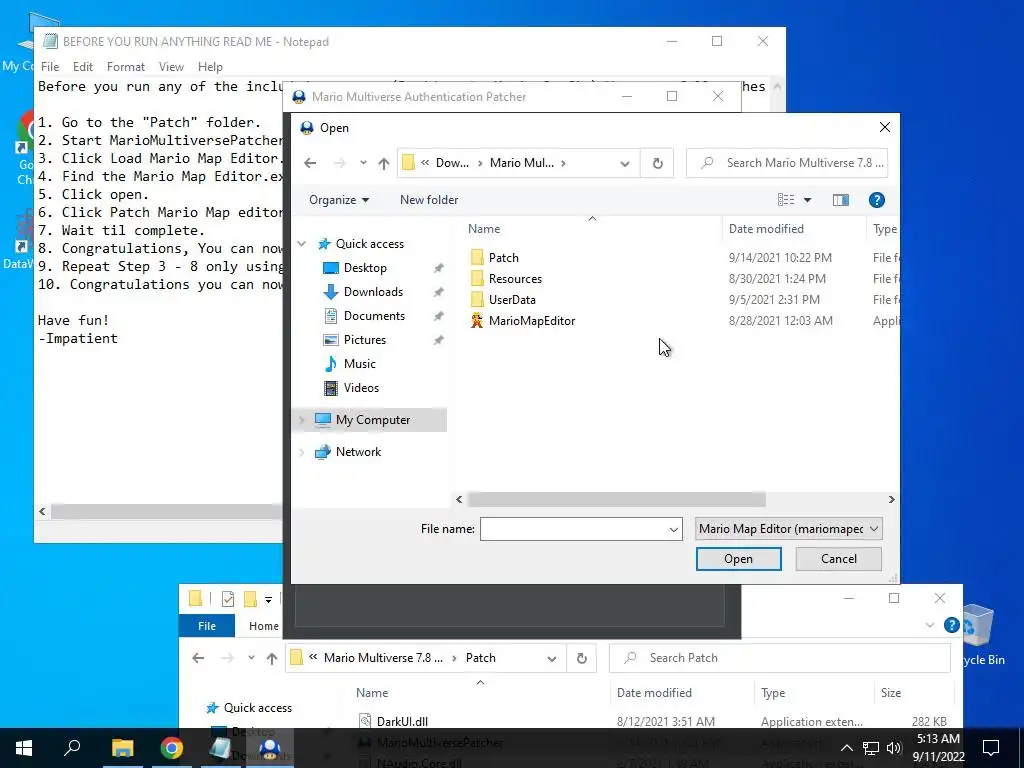The height and width of the screenshot is (768, 1024).
Task: Open Notepad Edit menu
Action: click(x=82, y=67)
